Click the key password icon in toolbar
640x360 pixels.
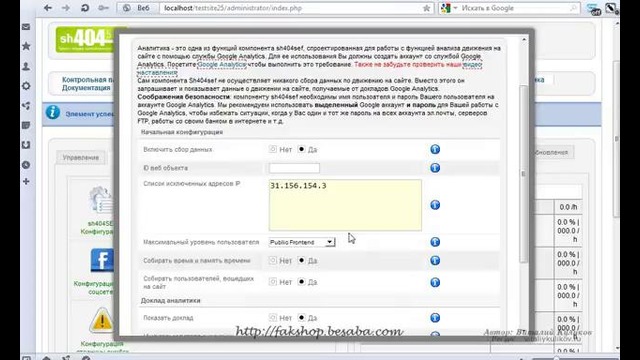tap(103, 8)
